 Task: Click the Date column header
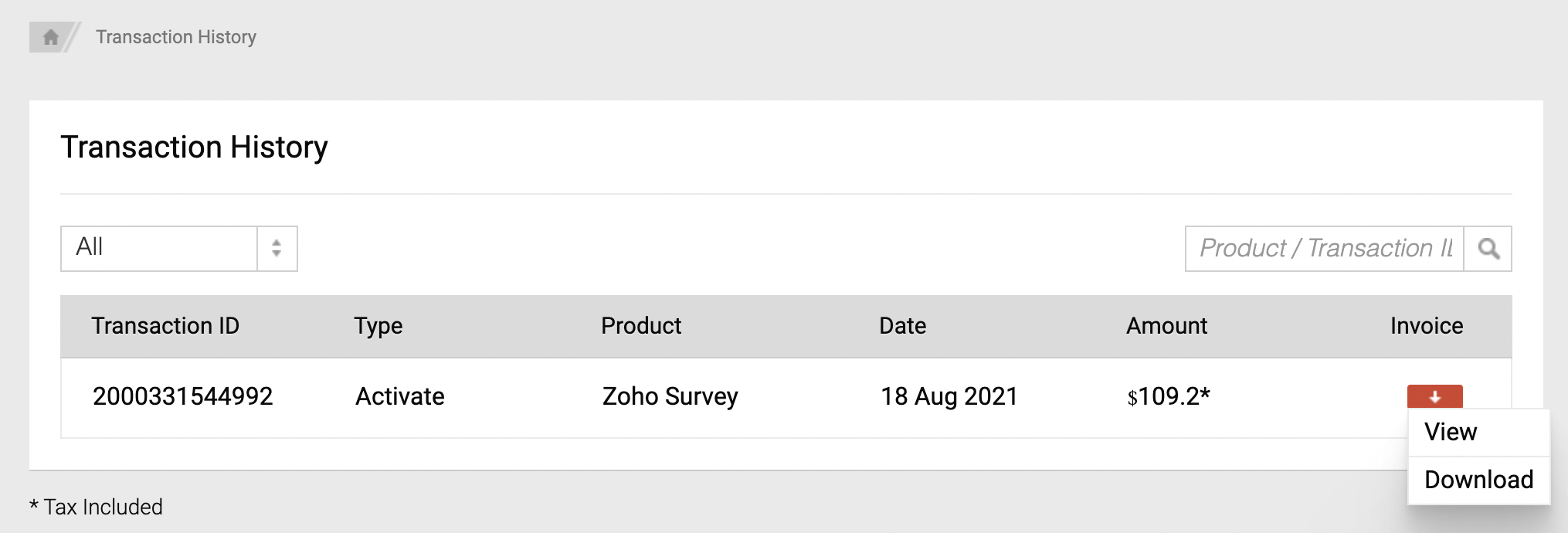click(x=902, y=326)
